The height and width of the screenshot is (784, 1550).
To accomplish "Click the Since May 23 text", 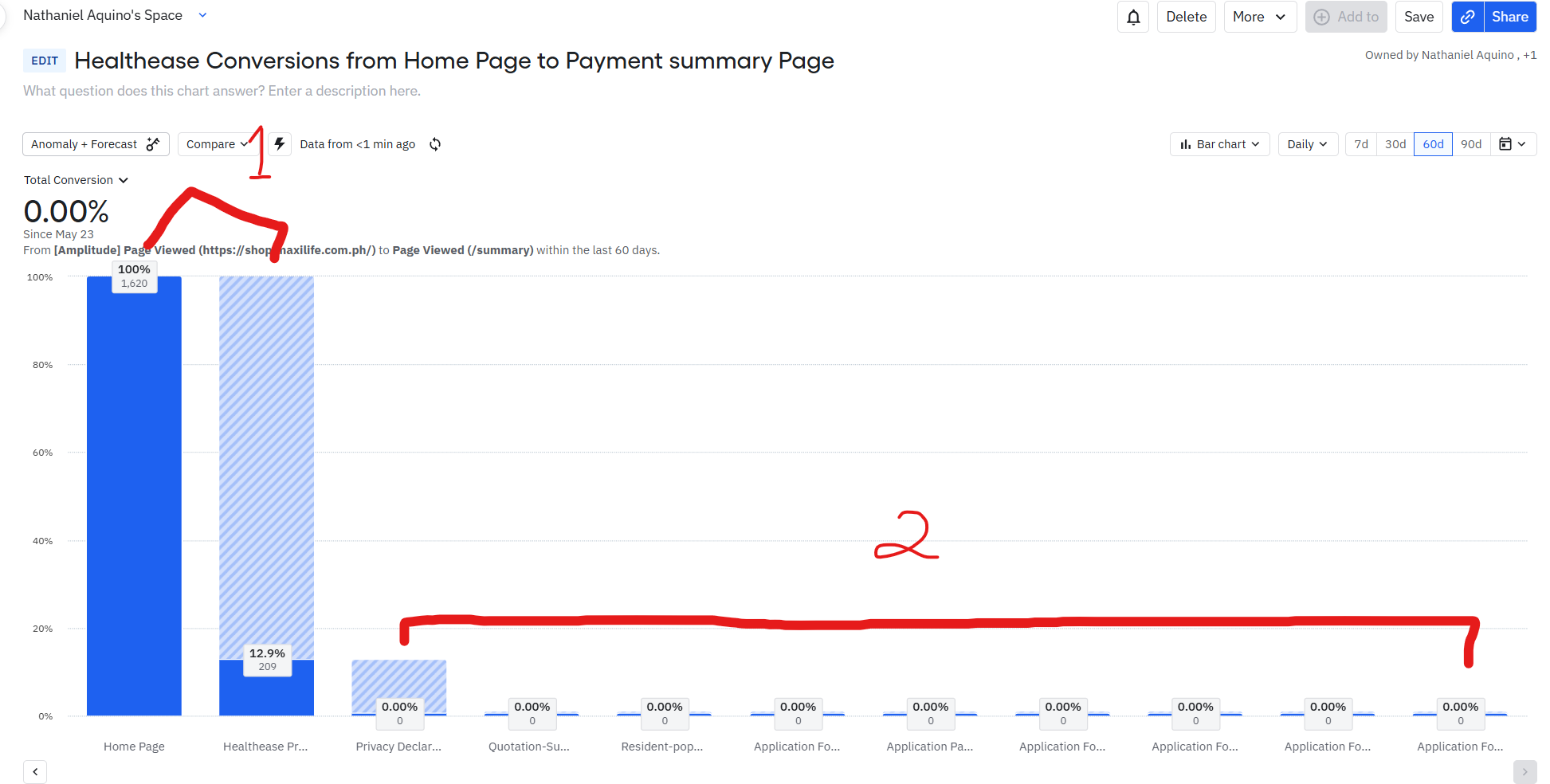I will [58, 234].
